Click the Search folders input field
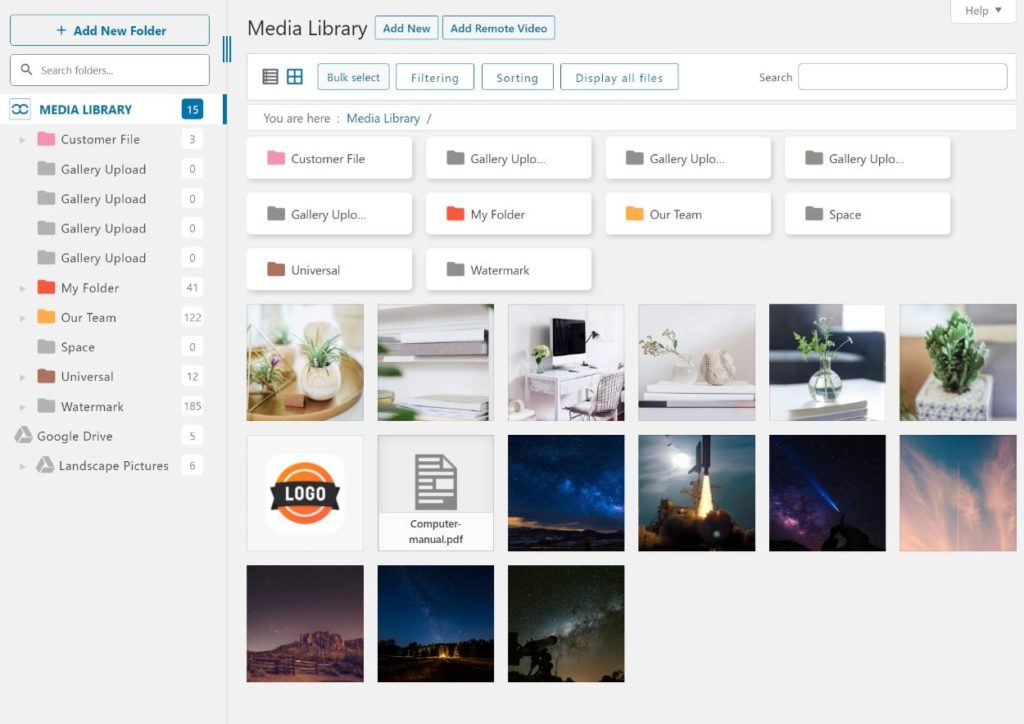This screenshot has height=724, width=1024. coord(109,69)
